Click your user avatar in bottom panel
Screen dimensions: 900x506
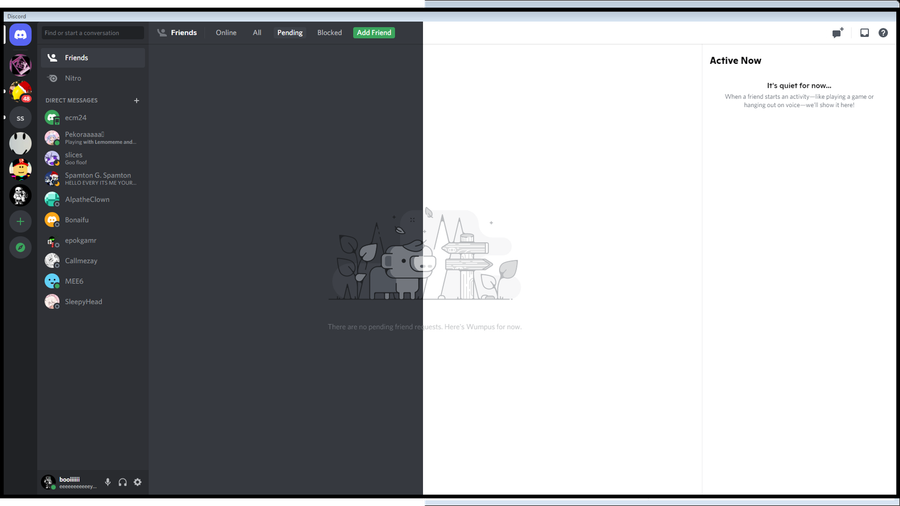(49, 482)
